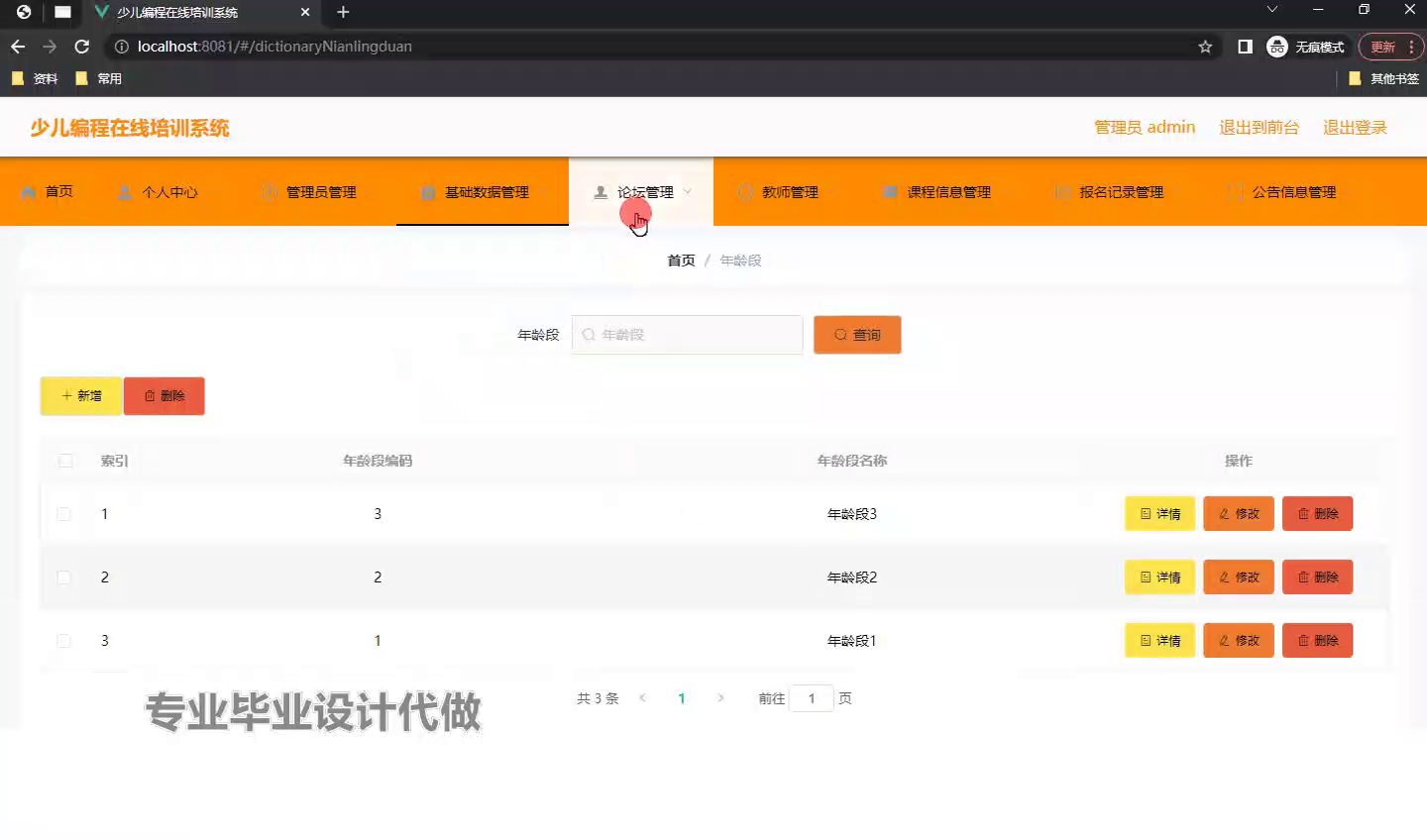The width and height of the screenshot is (1427, 840).
Task: View 详情 for 年龄段3
Action: click(1159, 514)
